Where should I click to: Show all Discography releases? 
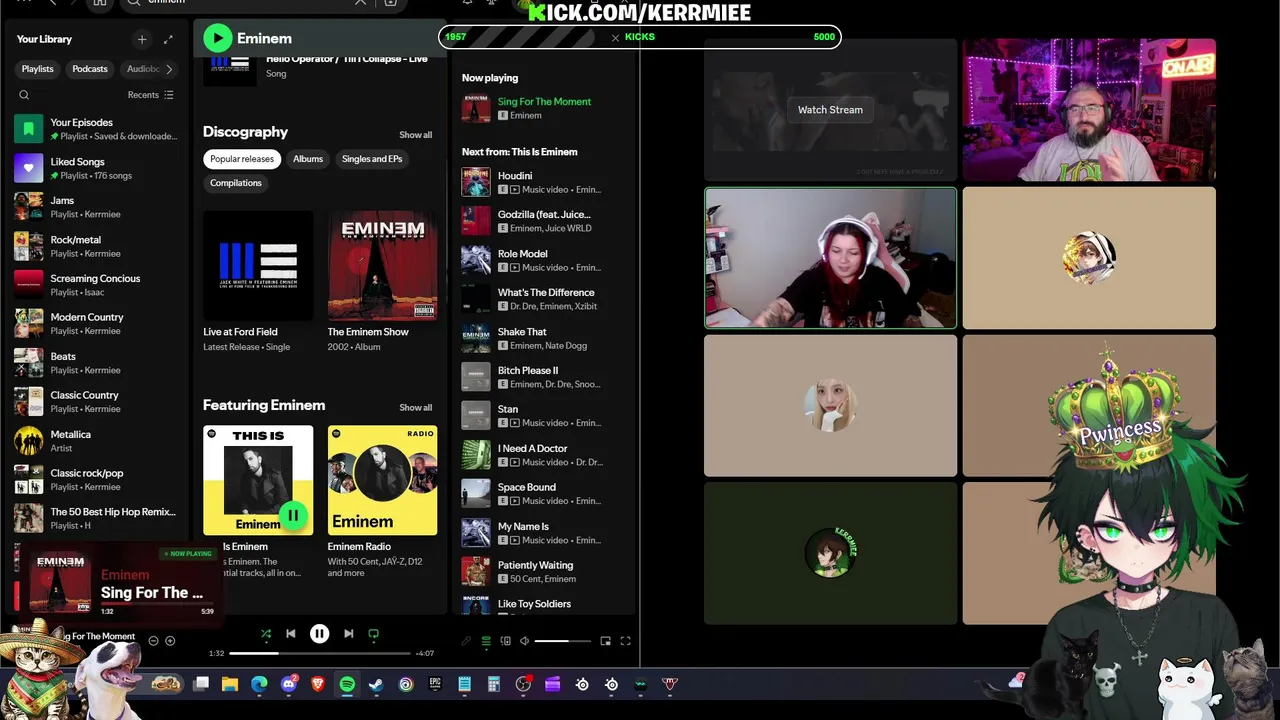(x=416, y=135)
